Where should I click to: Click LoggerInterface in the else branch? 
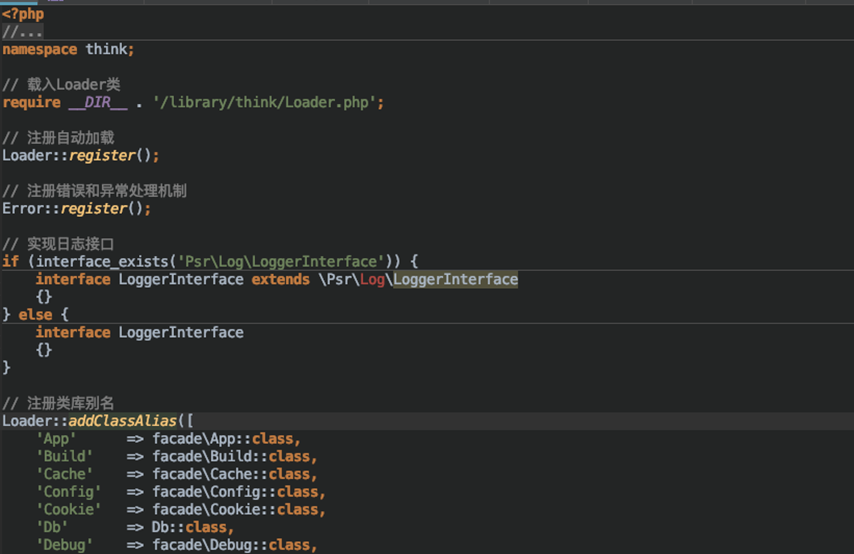pos(181,332)
